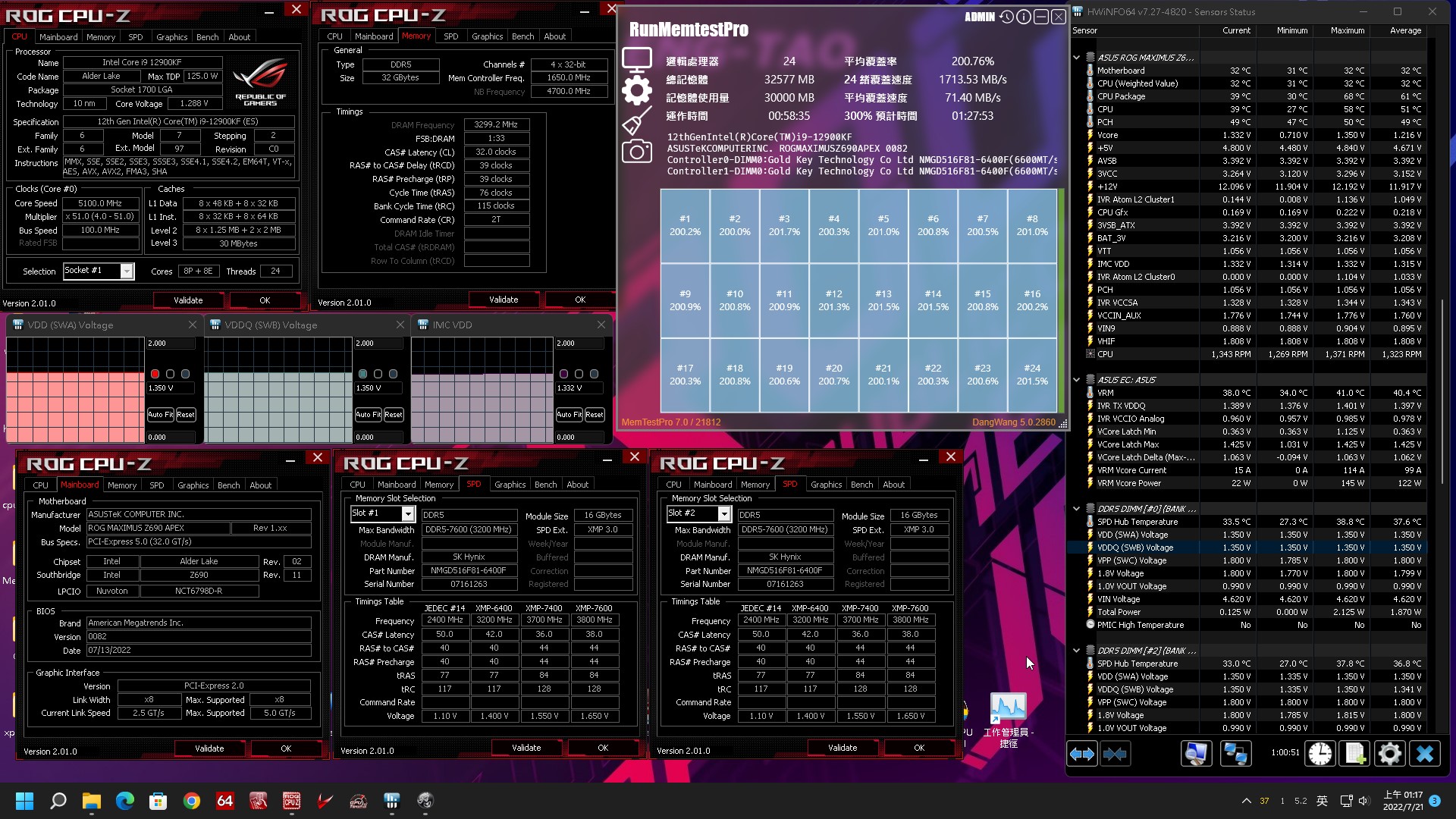1456x819 pixels.
Task: Click volume icon in system tray
Action: [x=1363, y=801]
